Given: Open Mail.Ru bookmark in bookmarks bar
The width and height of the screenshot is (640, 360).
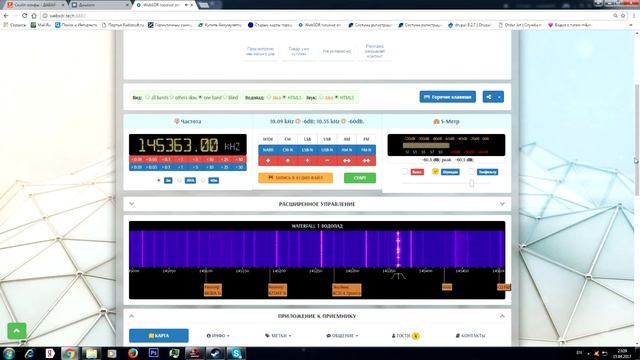Looking at the screenshot, I should point(41,25).
